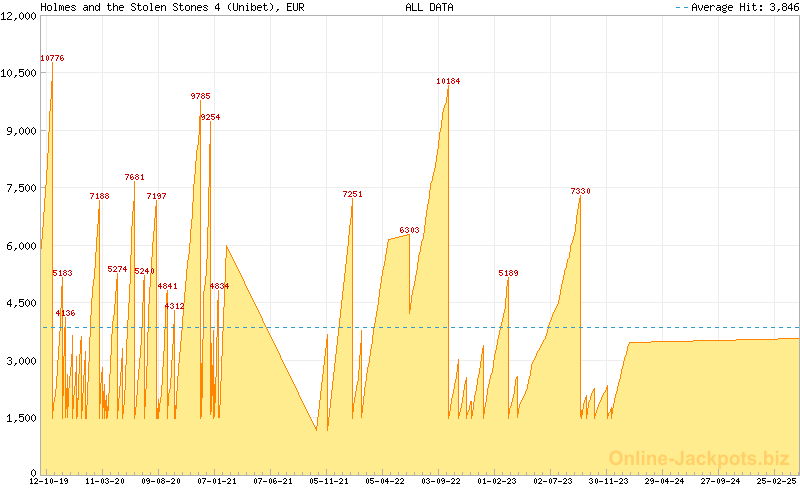The width and height of the screenshot is (800, 490).
Task: Click the 12,000 y-axis label
Action: [x=19, y=16]
